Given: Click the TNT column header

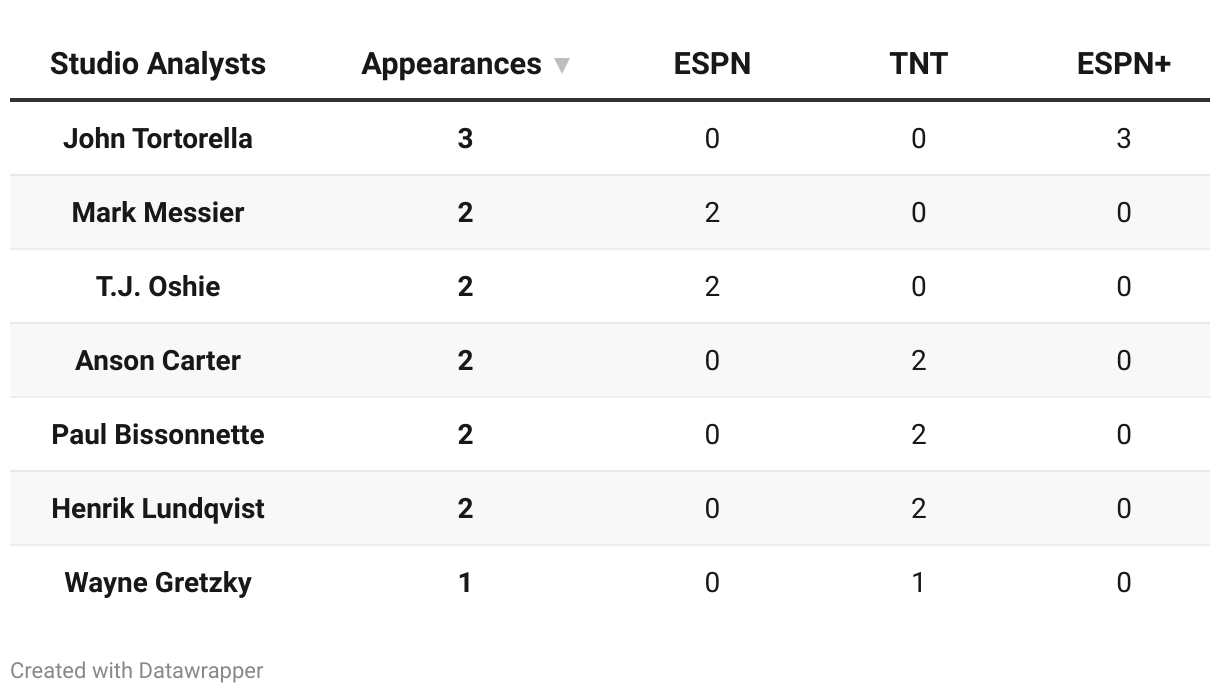Looking at the screenshot, I should (x=918, y=64).
